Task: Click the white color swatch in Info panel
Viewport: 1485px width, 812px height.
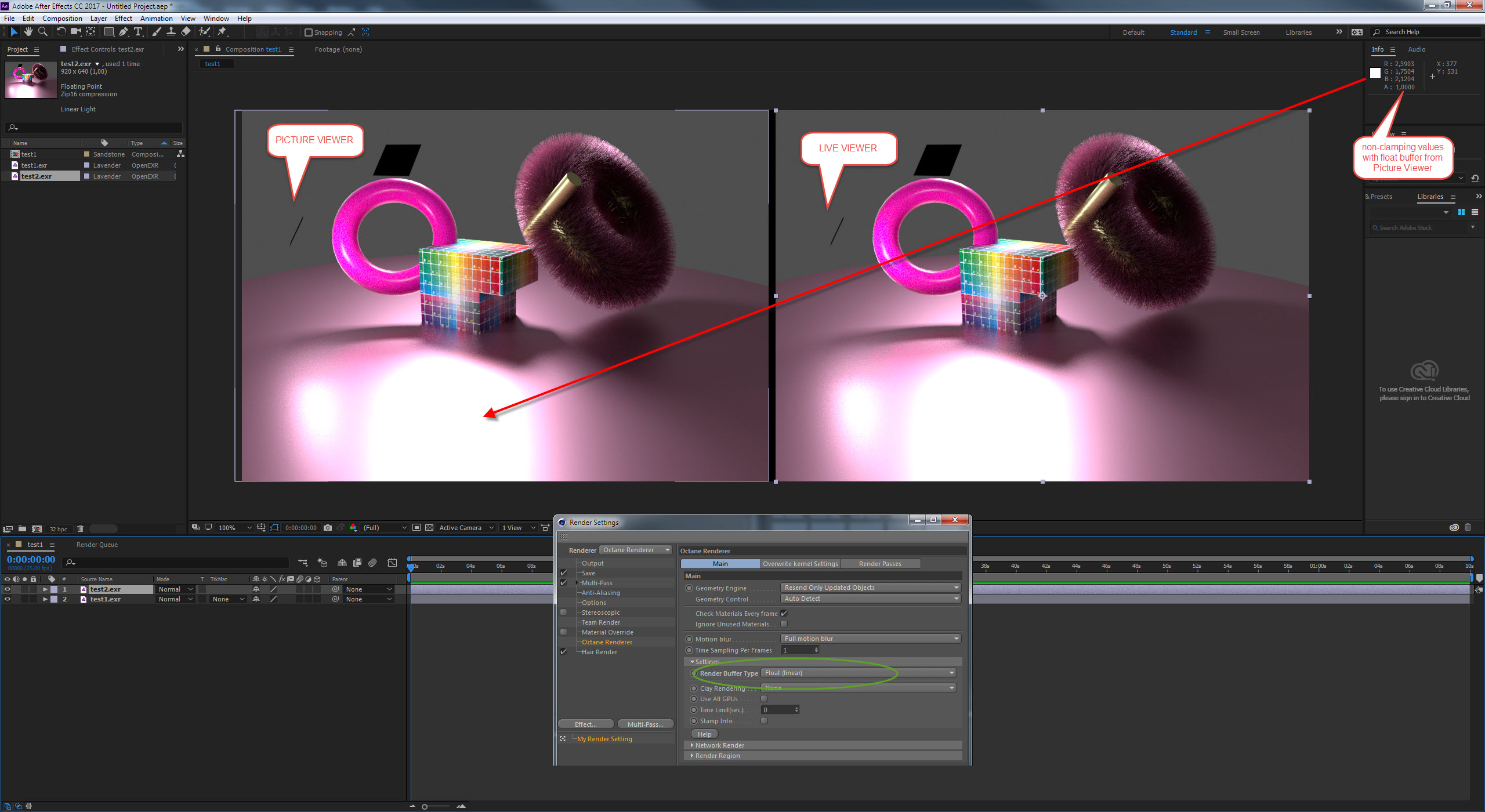Action: click(x=1375, y=73)
